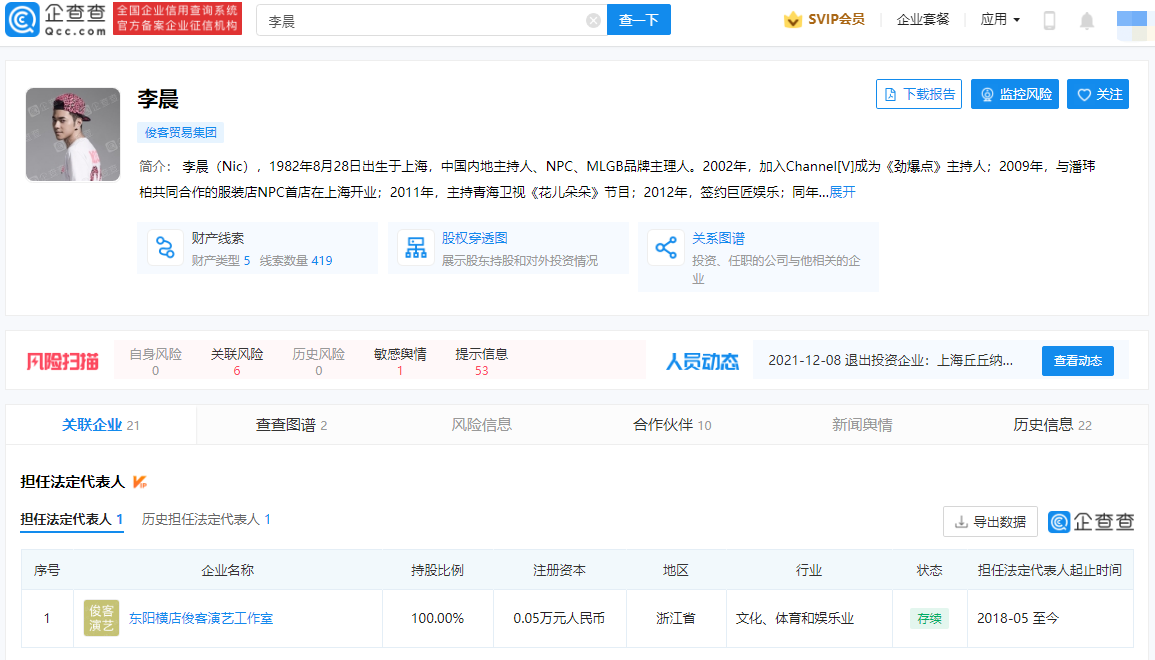Open the 股权穿透图 link
The height and width of the screenshot is (660, 1155).
click(x=474, y=239)
